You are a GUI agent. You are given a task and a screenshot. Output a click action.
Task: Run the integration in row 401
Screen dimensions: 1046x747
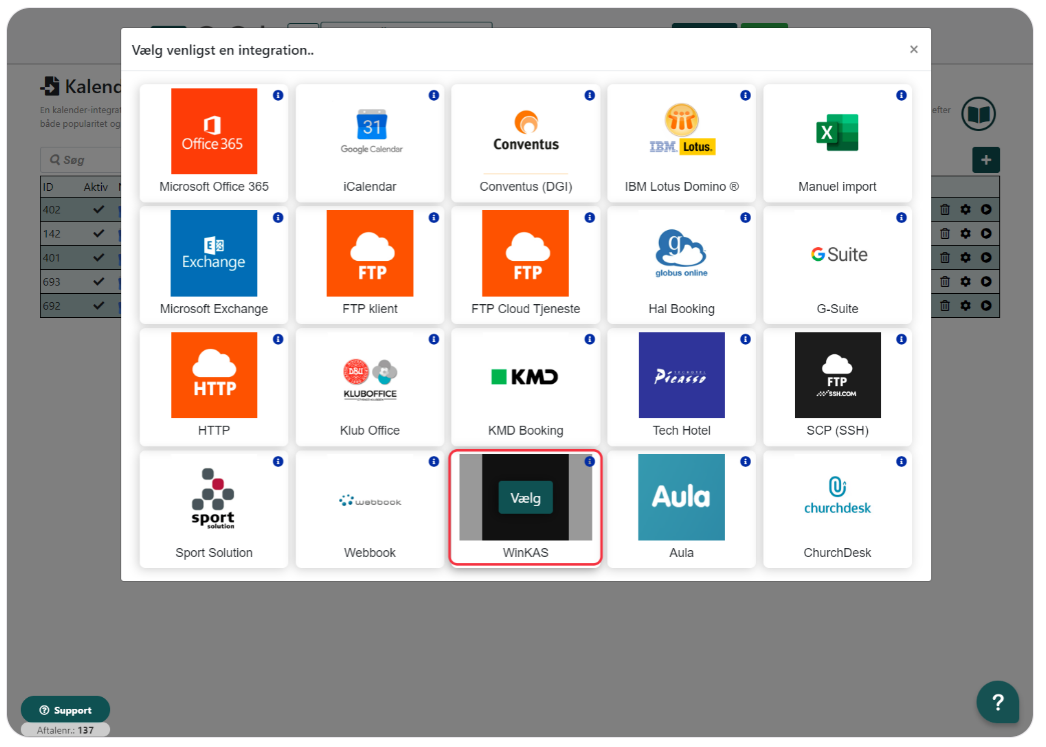click(986, 257)
